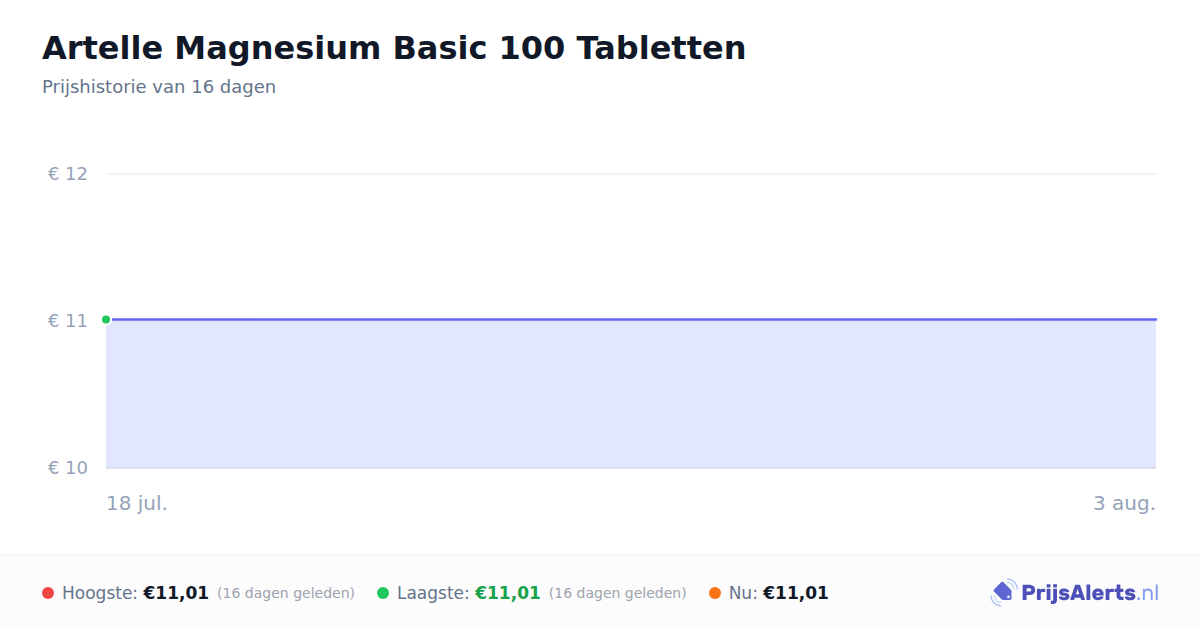Click the 16 dagen geleden note beside Hoogste
This screenshot has height=630, width=1200.
click(286, 593)
